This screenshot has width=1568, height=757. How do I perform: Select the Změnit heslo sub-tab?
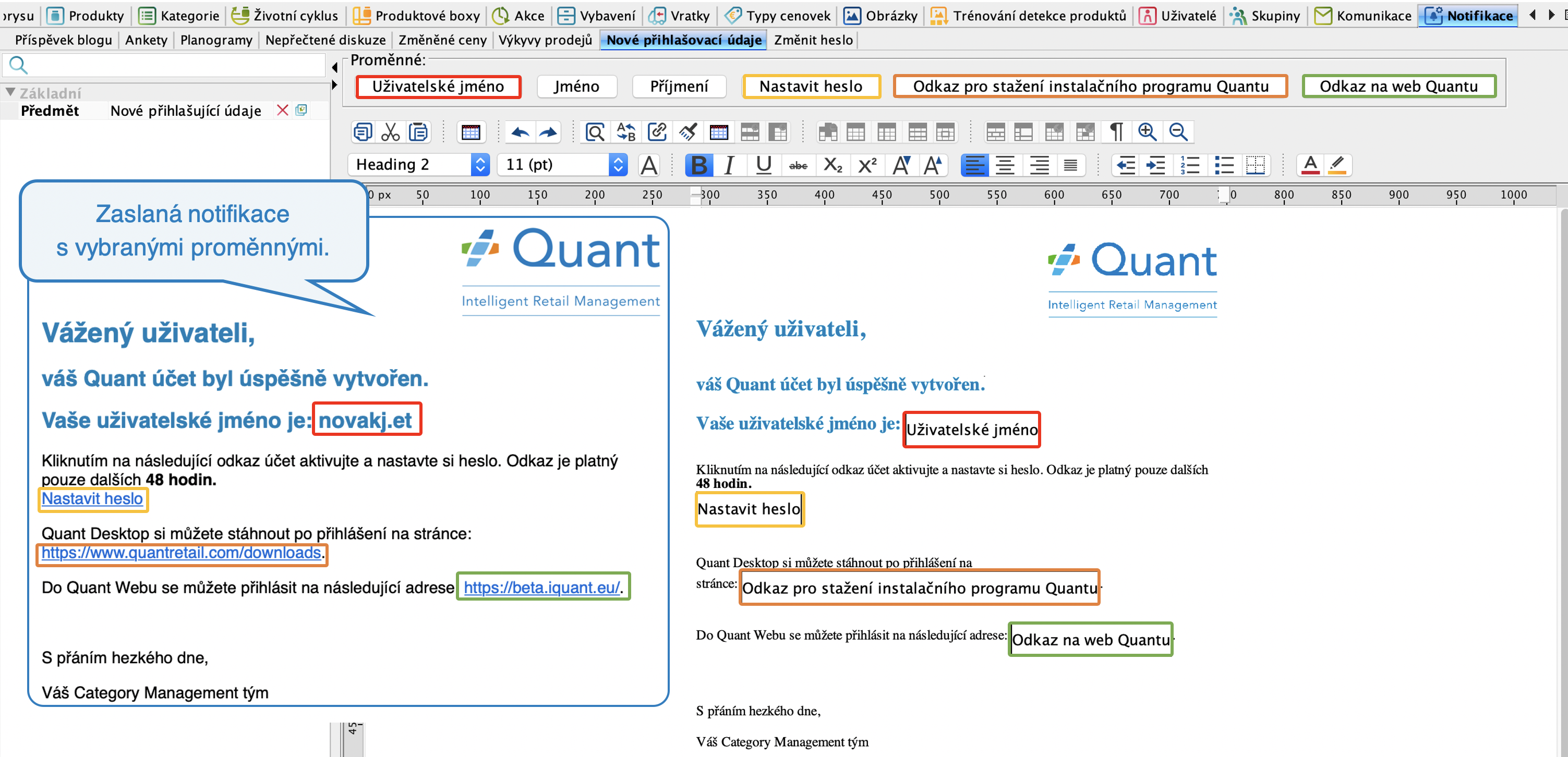click(x=813, y=40)
